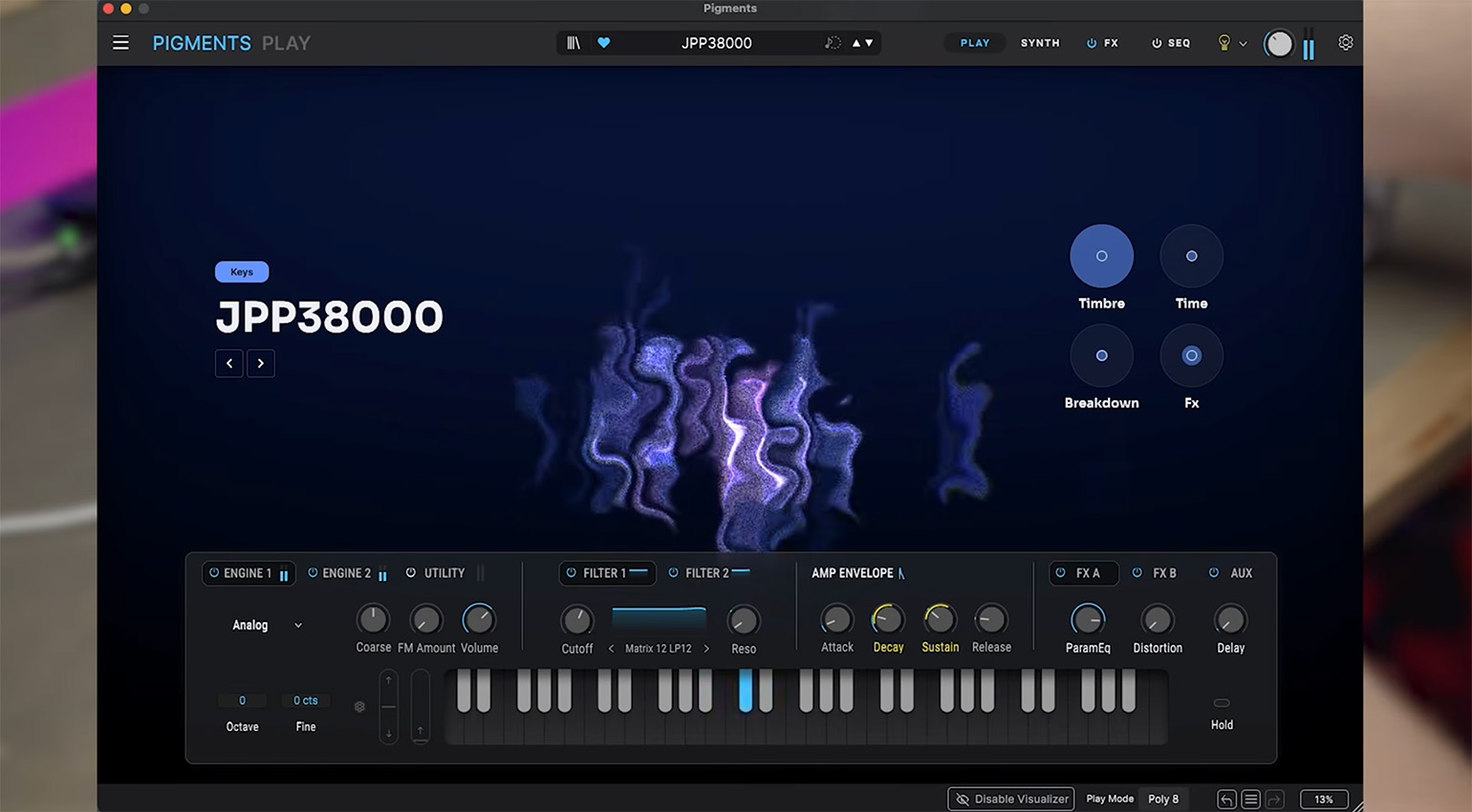Toggle the AUX power button
The height and width of the screenshot is (812, 1472).
[1214, 573]
